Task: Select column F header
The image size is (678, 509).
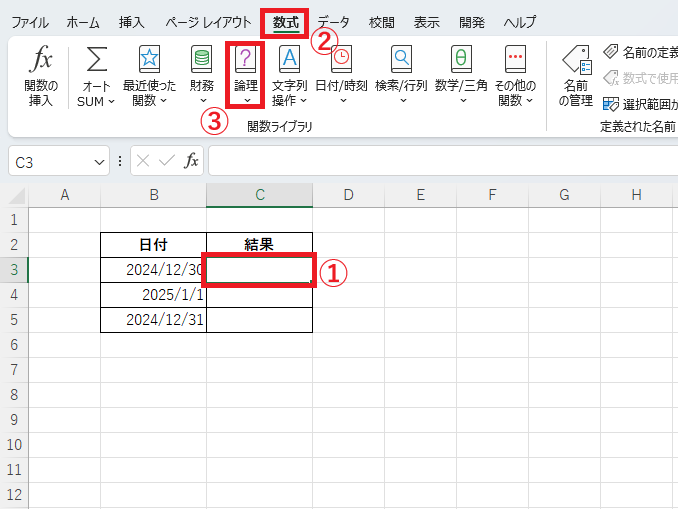Action: pos(492,195)
